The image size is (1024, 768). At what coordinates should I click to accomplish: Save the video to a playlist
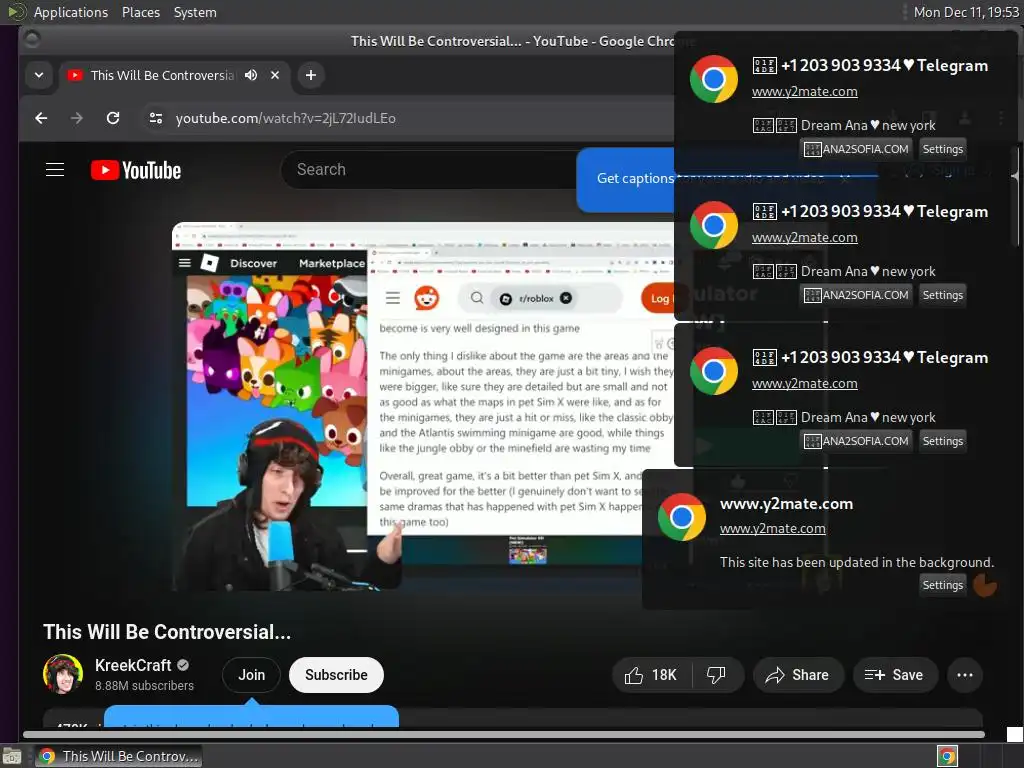tap(895, 675)
